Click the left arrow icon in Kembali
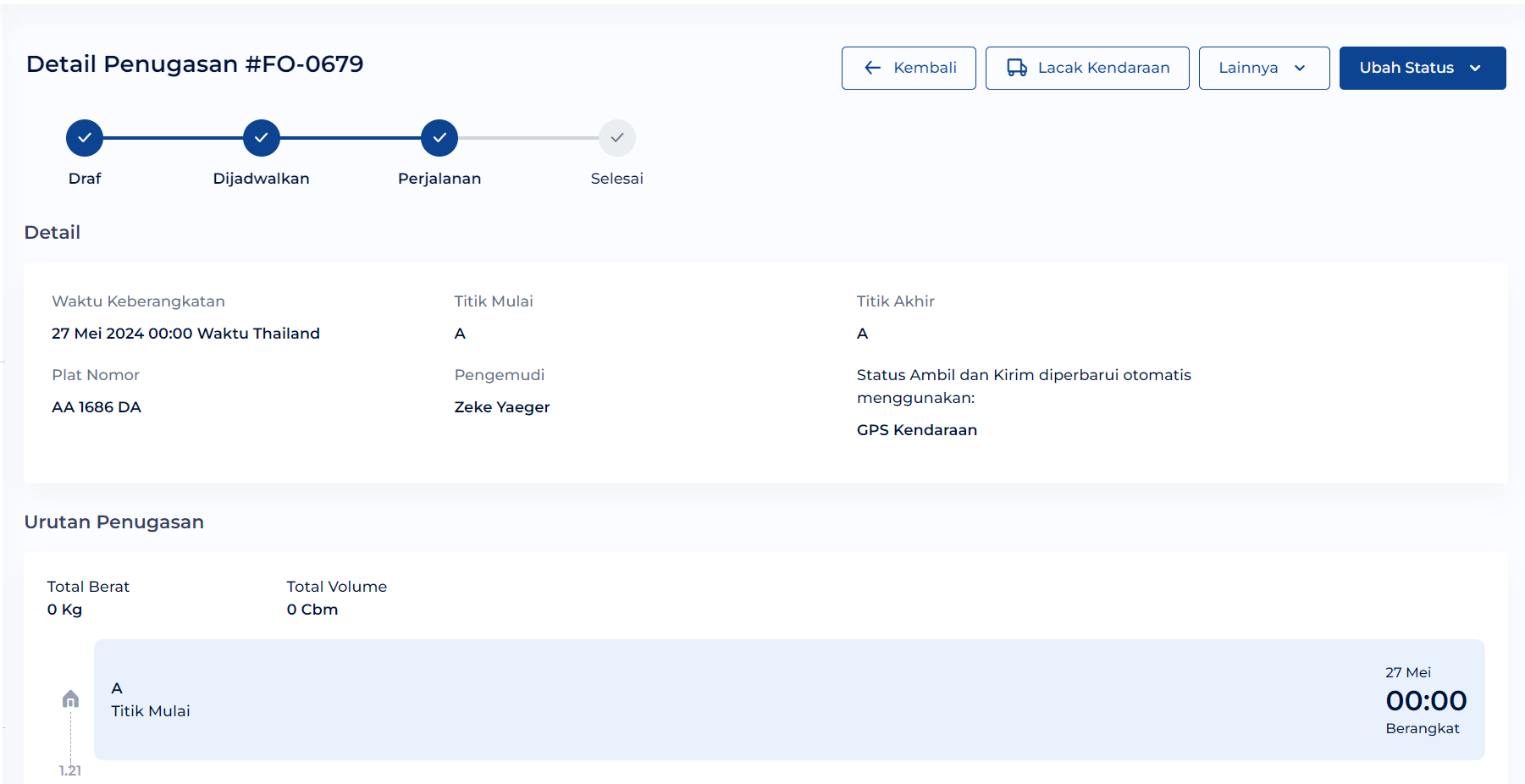1525x784 pixels. [x=873, y=68]
